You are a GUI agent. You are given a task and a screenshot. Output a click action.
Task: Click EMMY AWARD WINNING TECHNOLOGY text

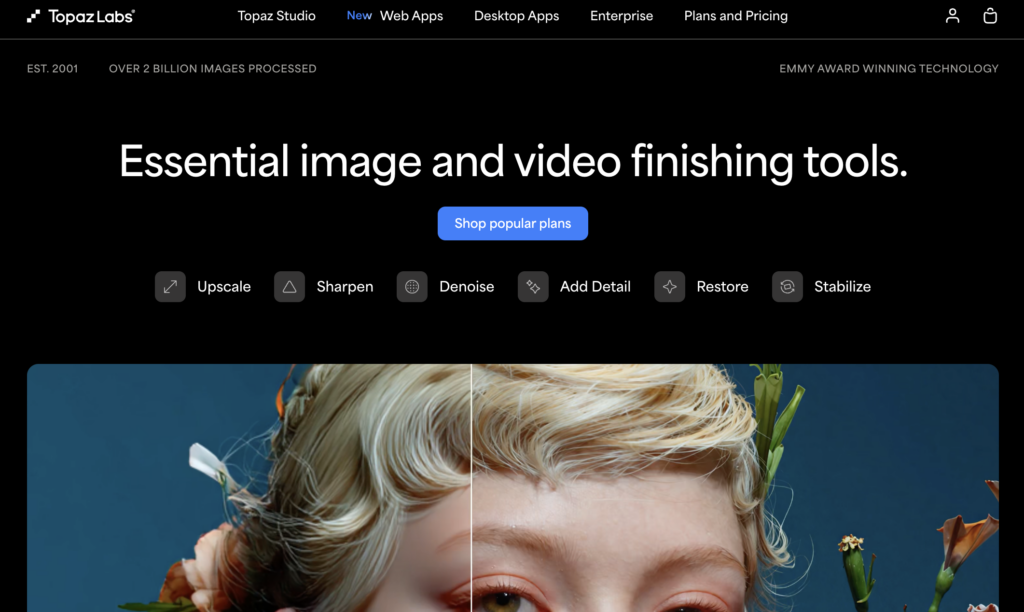coord(889,69)
